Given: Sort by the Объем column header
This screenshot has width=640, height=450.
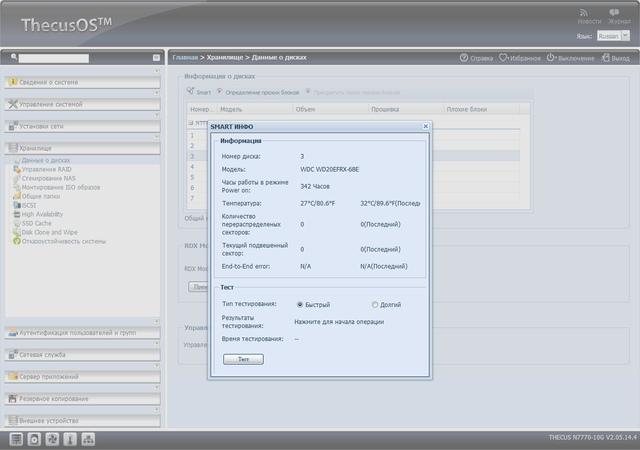Looking at the screenshot, I should pyautogui.click(x=331, y=109).
